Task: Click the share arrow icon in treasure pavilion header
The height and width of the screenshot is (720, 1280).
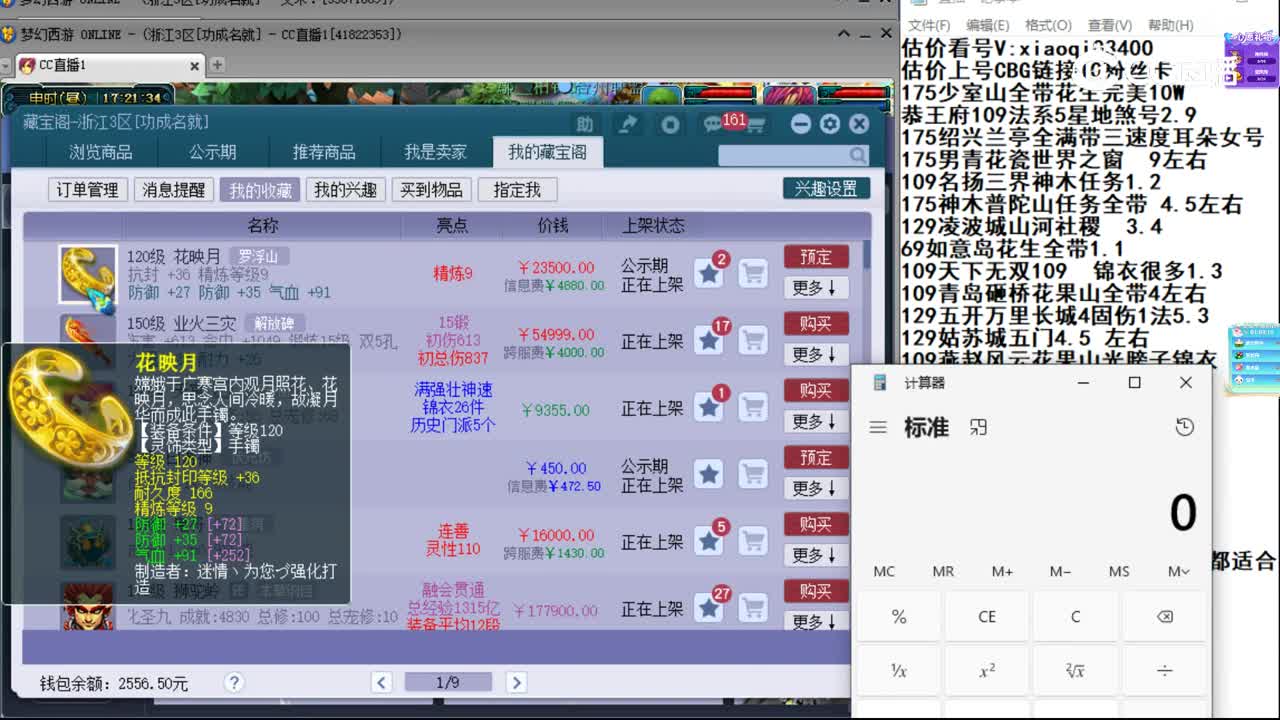Action: pos(629,124)
